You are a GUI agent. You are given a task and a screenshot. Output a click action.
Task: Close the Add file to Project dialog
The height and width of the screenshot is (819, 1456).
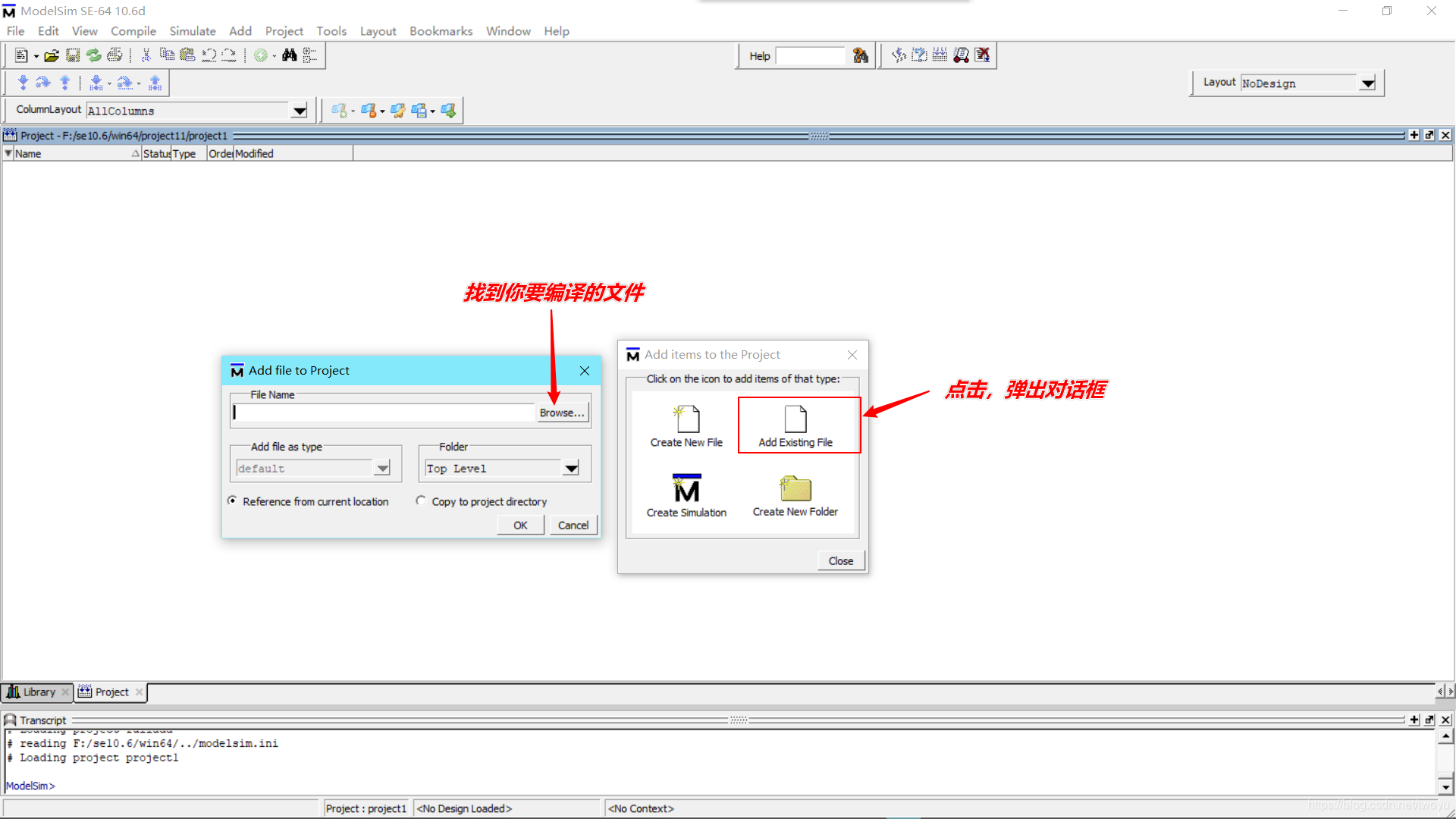(585, 371)
